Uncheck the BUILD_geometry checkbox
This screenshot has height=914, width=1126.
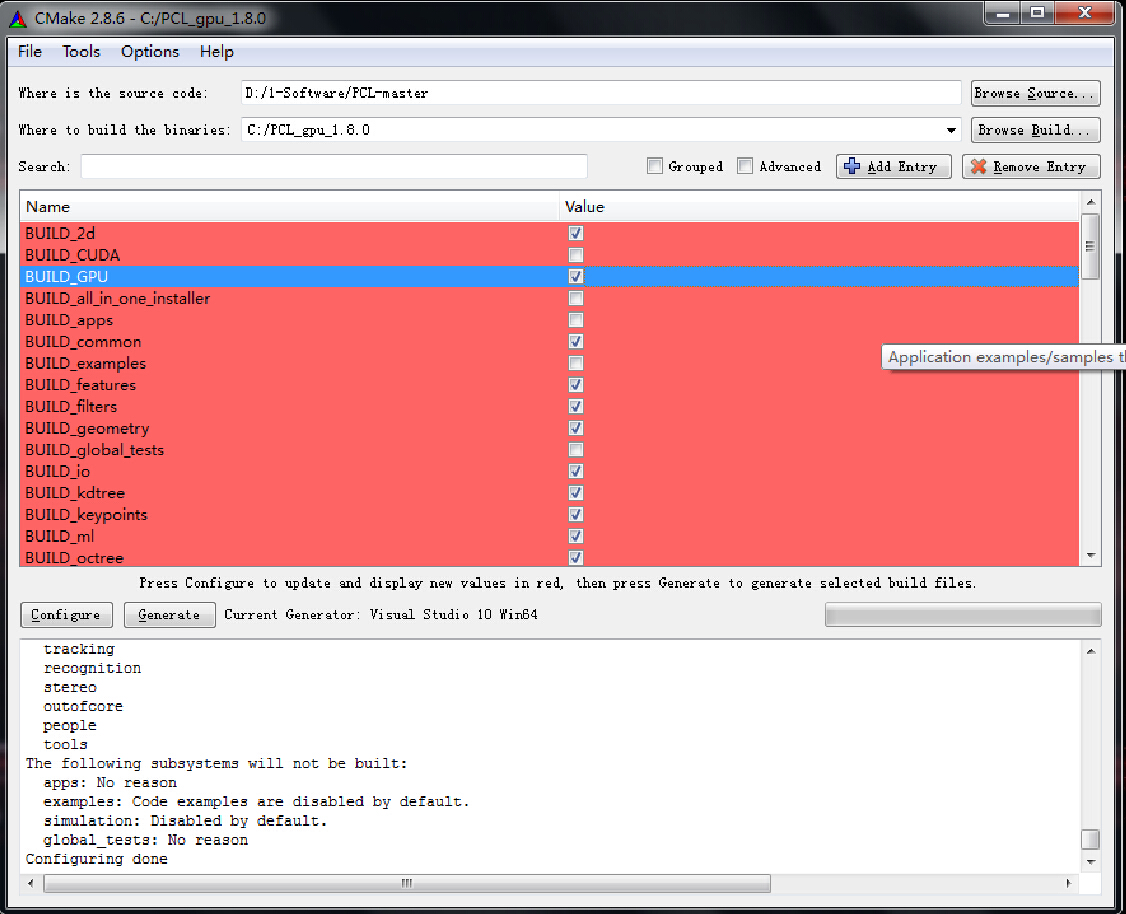(576, 428)
